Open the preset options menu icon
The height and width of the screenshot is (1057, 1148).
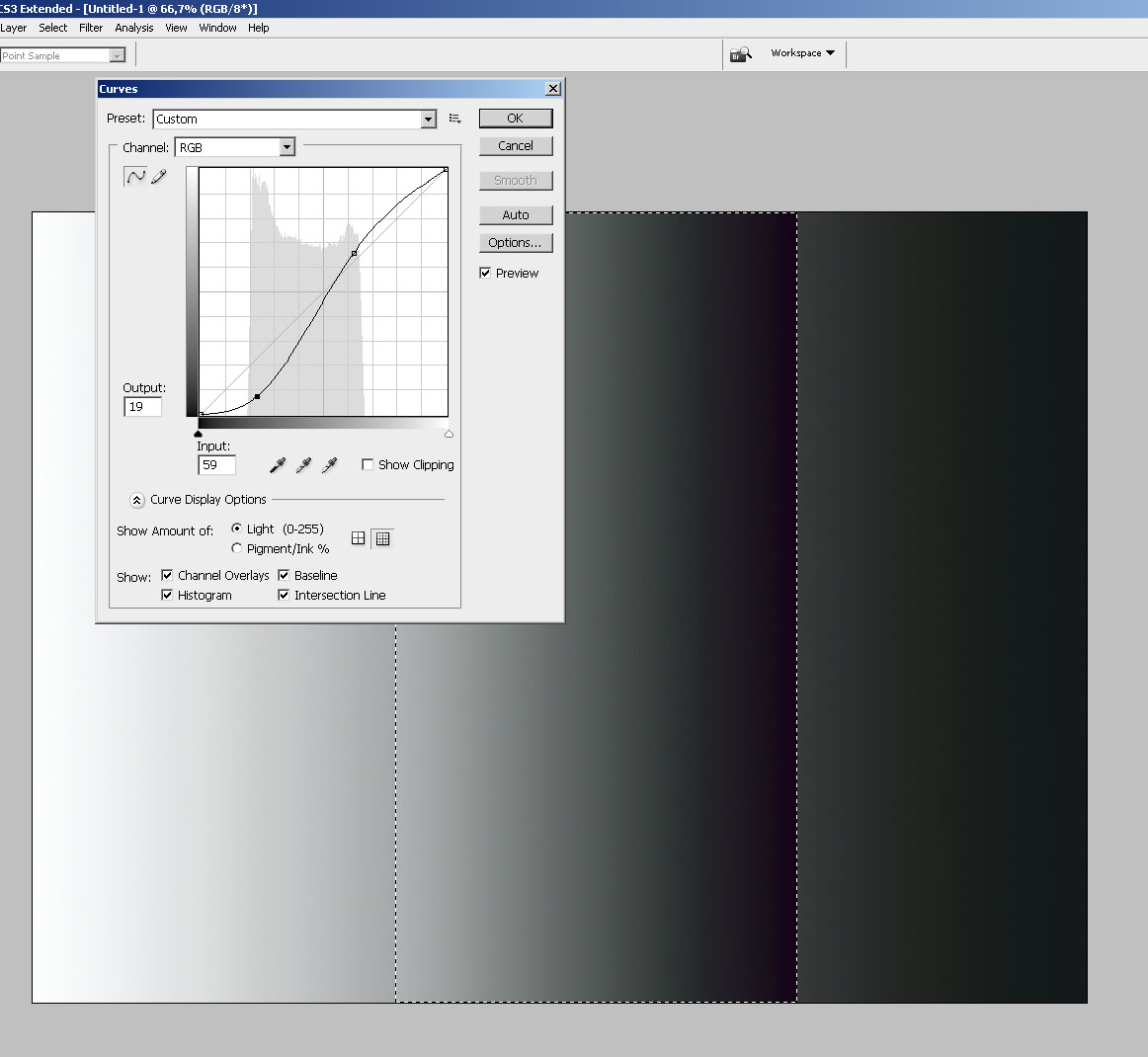[x=454, y=119]
